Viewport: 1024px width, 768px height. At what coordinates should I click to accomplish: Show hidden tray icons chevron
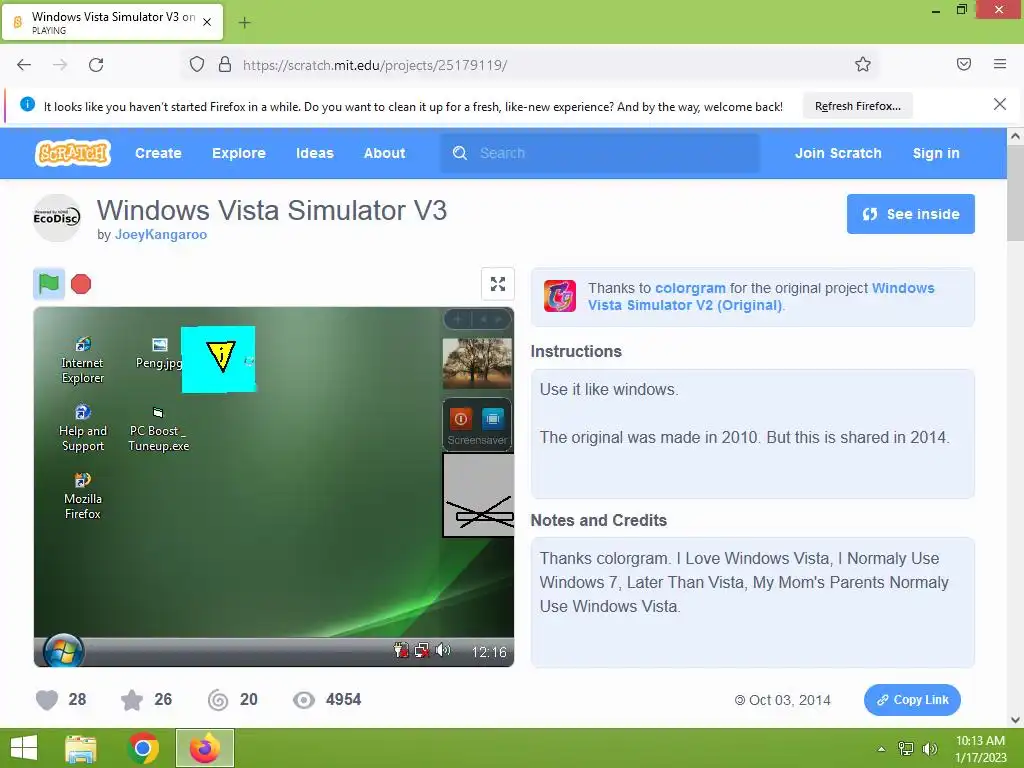point(882,749)
